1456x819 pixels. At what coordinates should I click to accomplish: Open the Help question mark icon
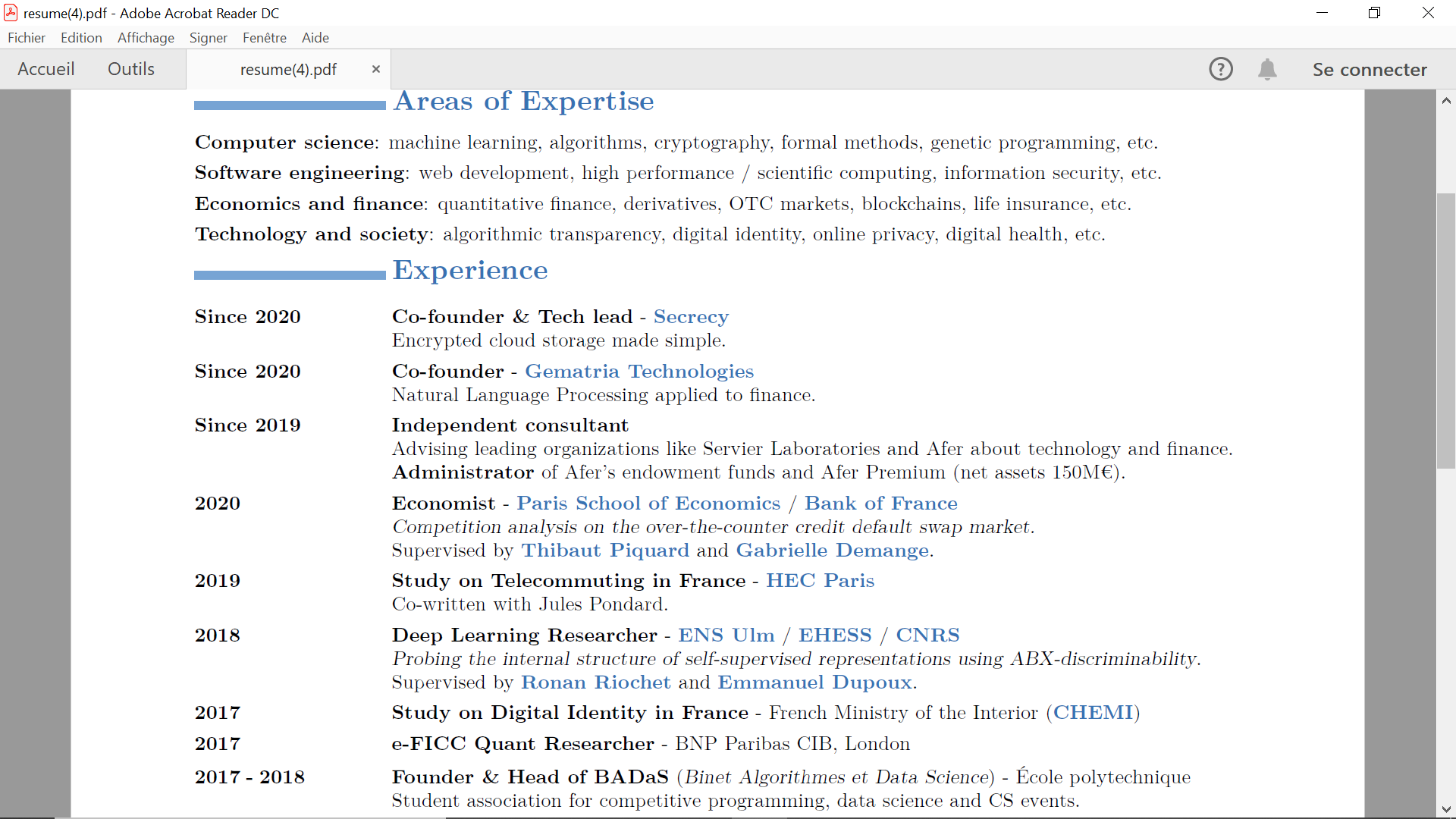point(1221,69)
